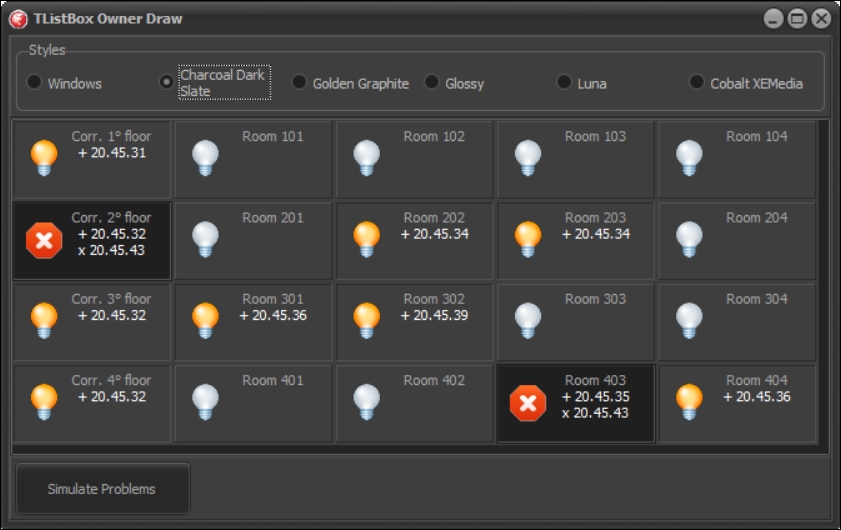Select the Windows style radio button

(x=34, y=82)
